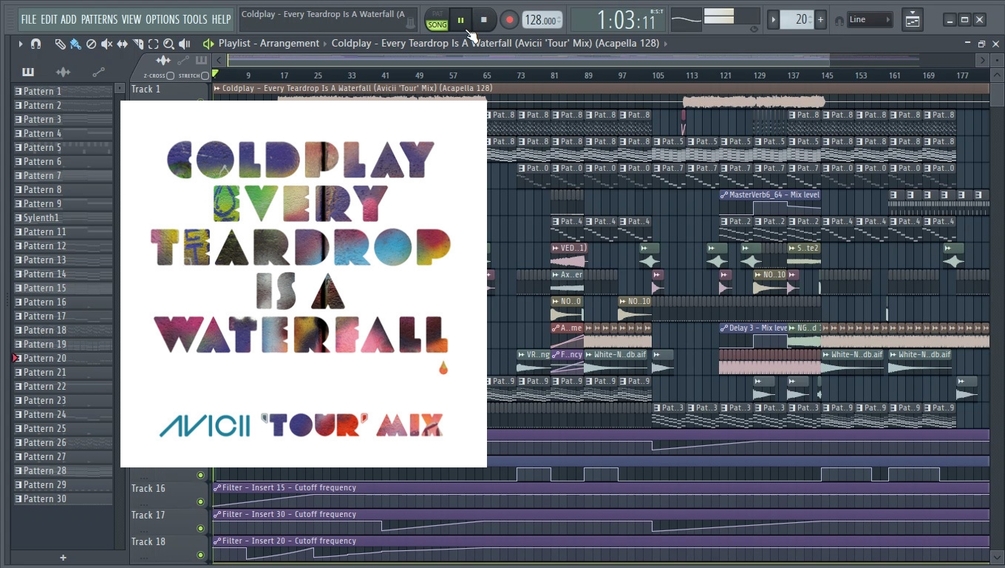Mute Track 17 with its green LED
1005x568 pixels.
tap(201, 528)
